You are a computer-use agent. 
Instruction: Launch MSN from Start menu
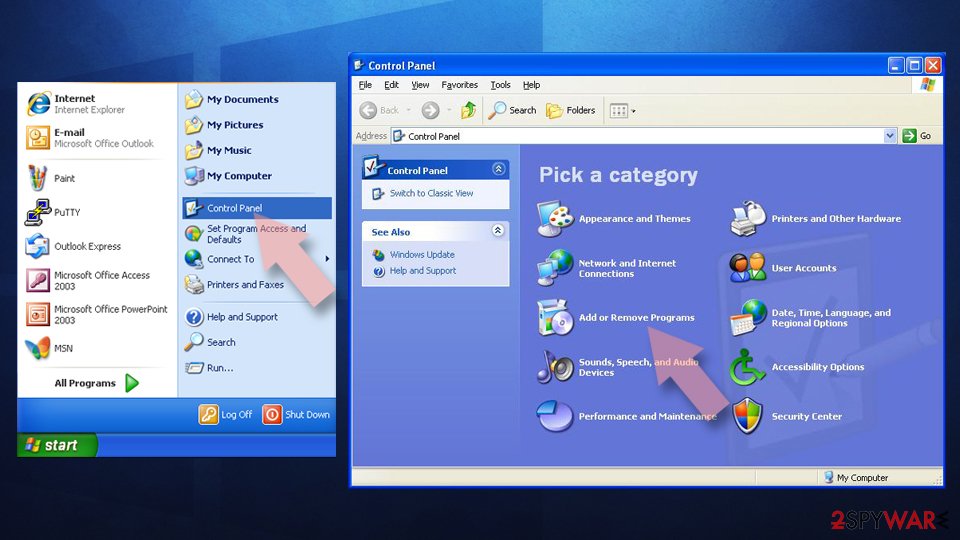[x=50, y=348]
